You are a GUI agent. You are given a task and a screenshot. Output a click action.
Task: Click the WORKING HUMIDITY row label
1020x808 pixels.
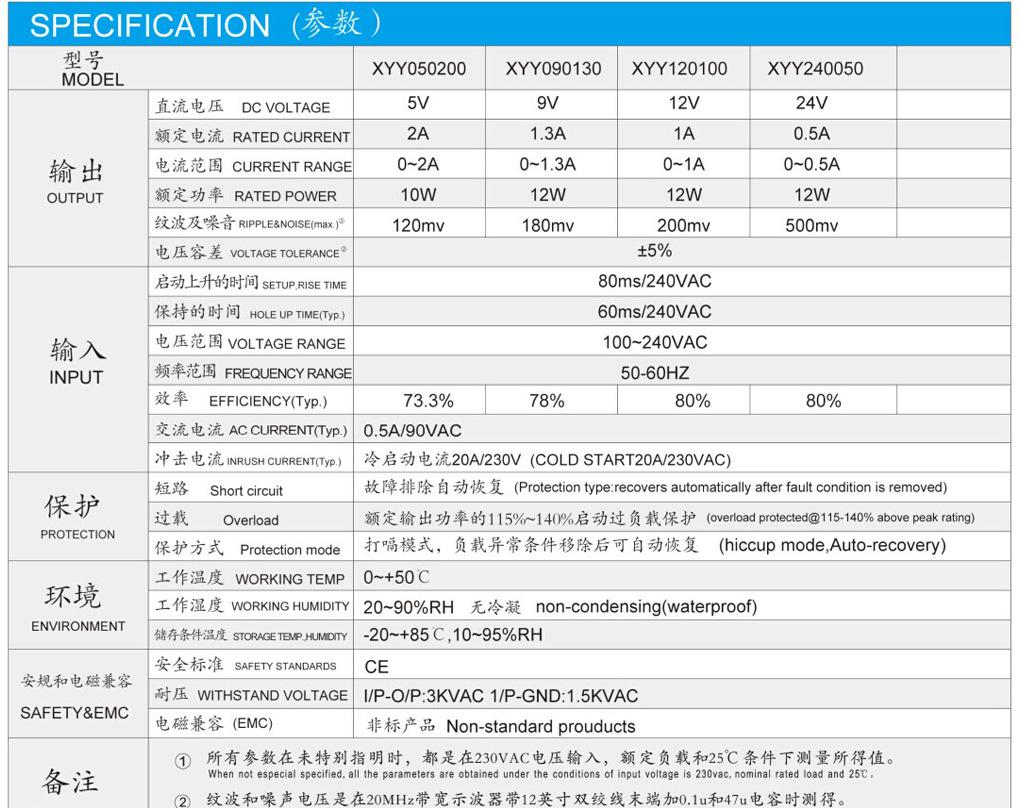point(290,606)
